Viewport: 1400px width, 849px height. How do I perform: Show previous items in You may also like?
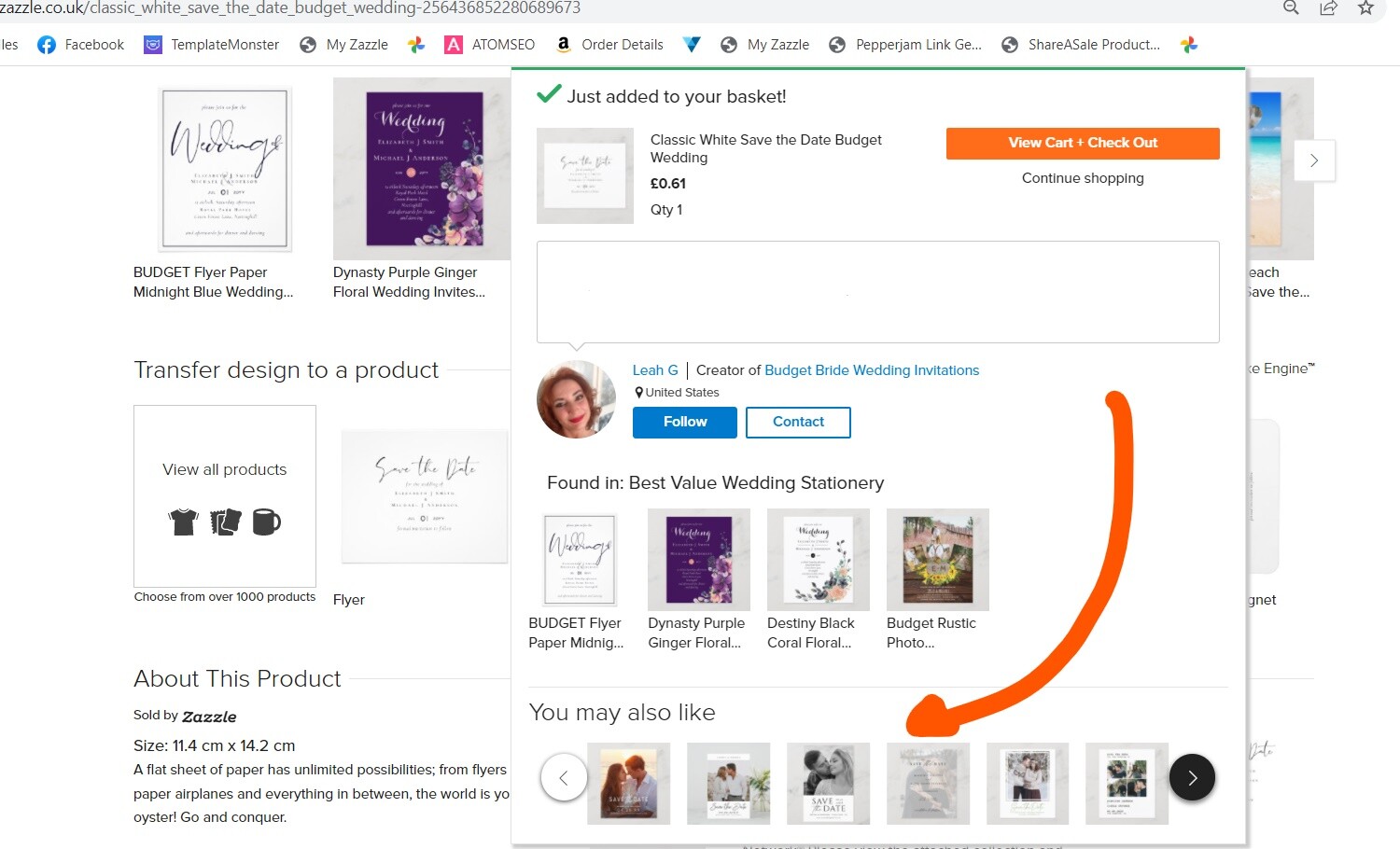(564, 777)
